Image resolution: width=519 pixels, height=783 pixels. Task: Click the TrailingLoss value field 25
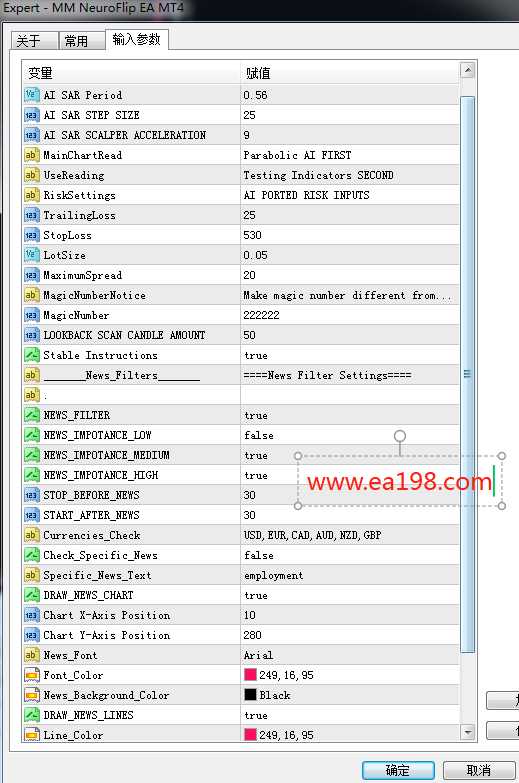coord(350,215)
